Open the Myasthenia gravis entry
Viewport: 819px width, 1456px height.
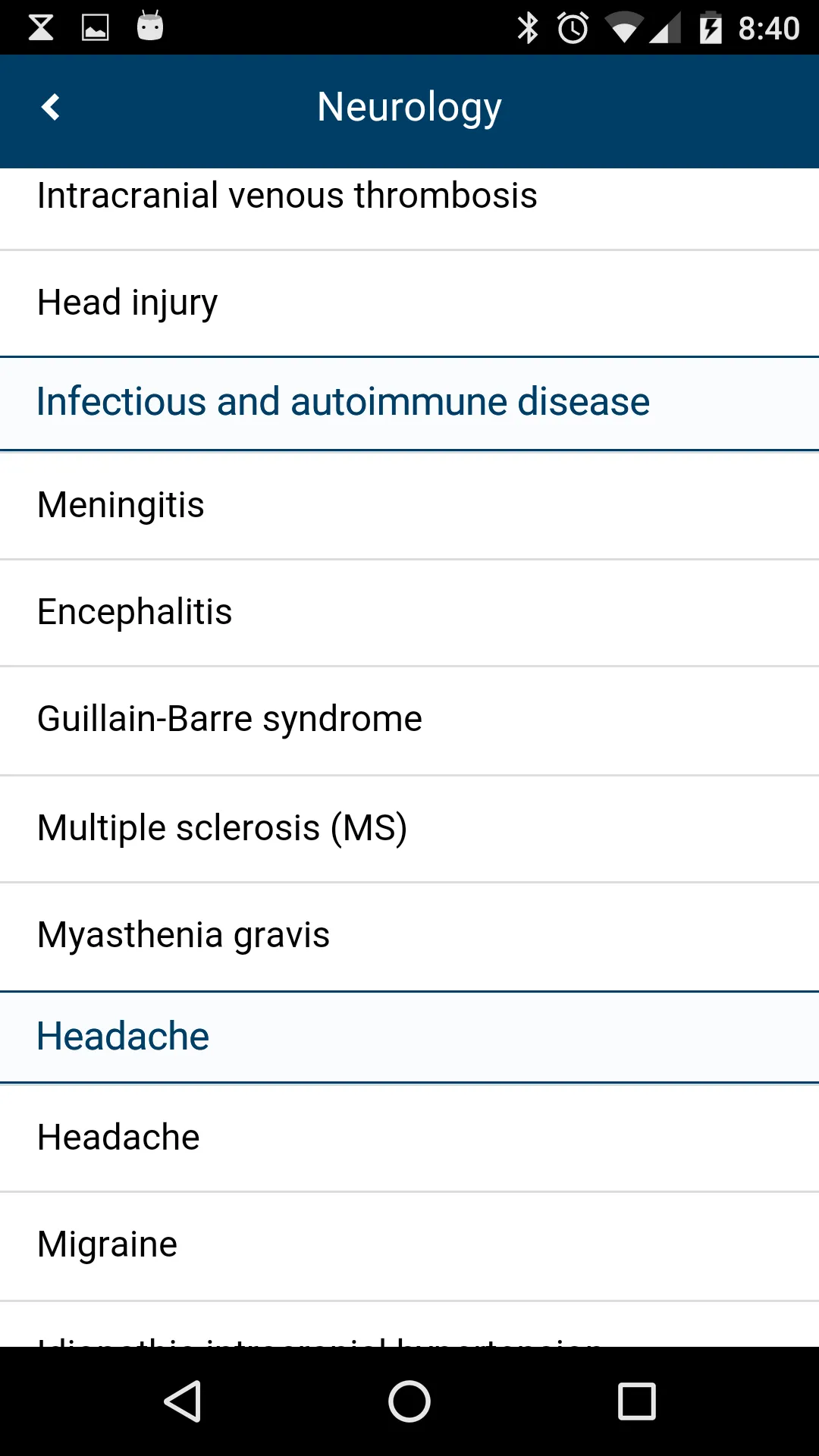pos(409,937)
